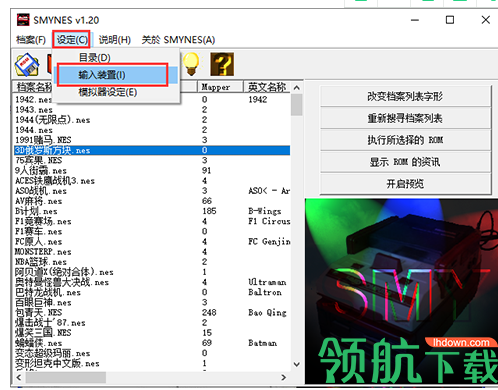498x390 pixels.
Task: Click the horizontal scrollbar left arrow
Action: pyautogui.click(x=19, y=378)
